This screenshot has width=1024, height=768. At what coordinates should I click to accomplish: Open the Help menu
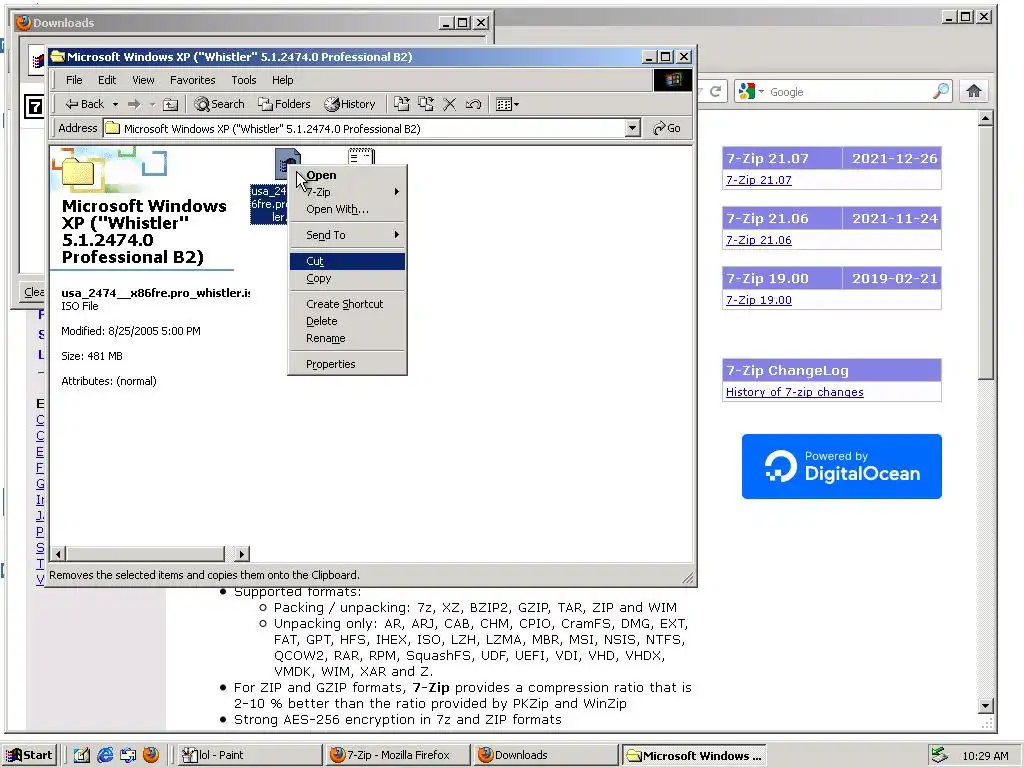(x=283, y=80)
